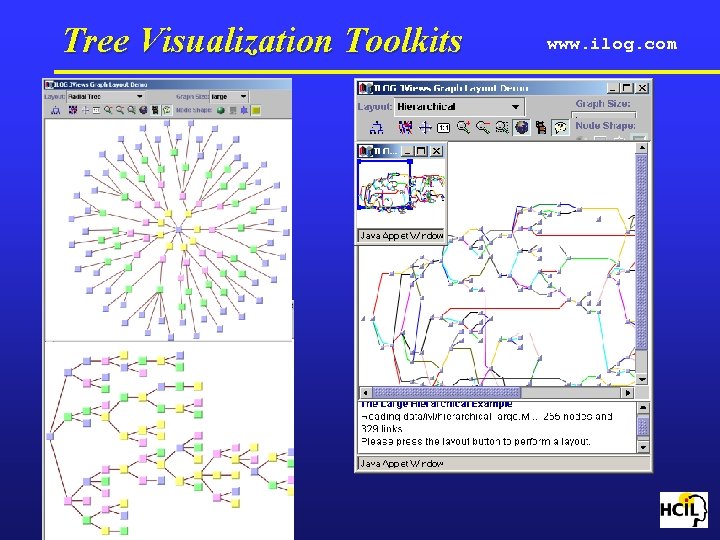Click the message log scrollbar thumb
The width and height of the screenshot is (720, 540).
643,427
